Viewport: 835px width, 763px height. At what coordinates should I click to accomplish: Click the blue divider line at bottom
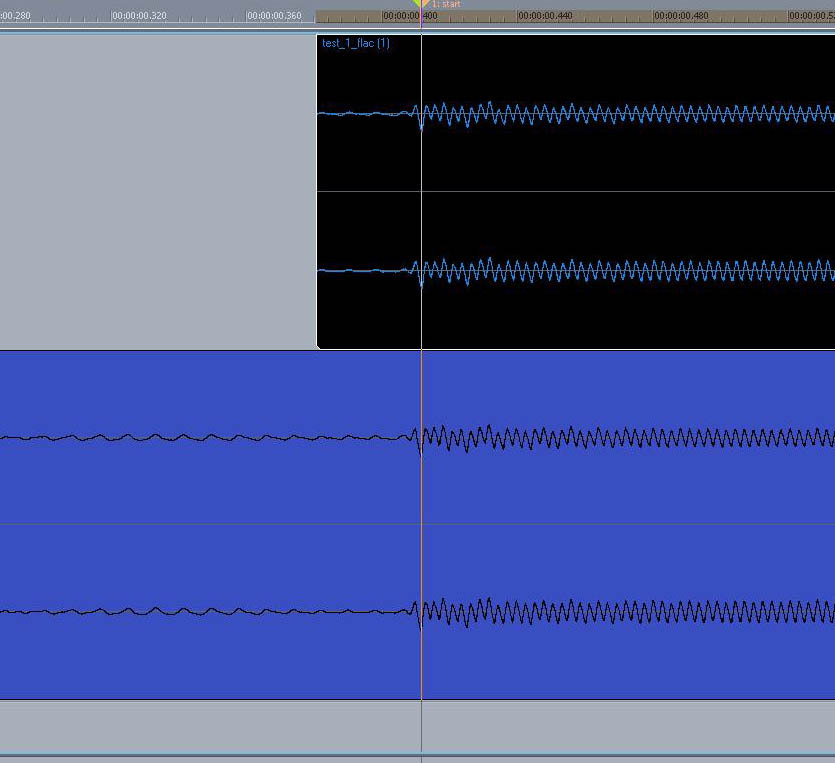[400, 755]
